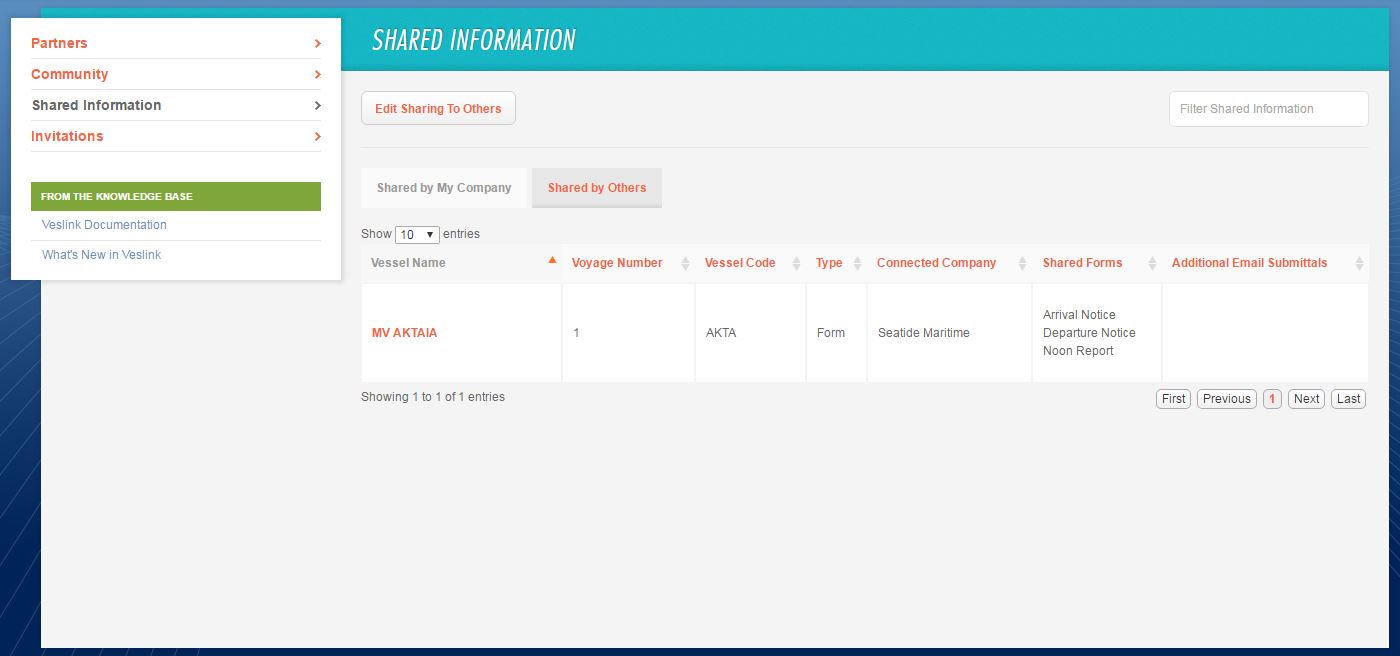Open the Show entries count dropdown
The height and width of the screenshot is (656, 1400).
[x=416, y=234]
